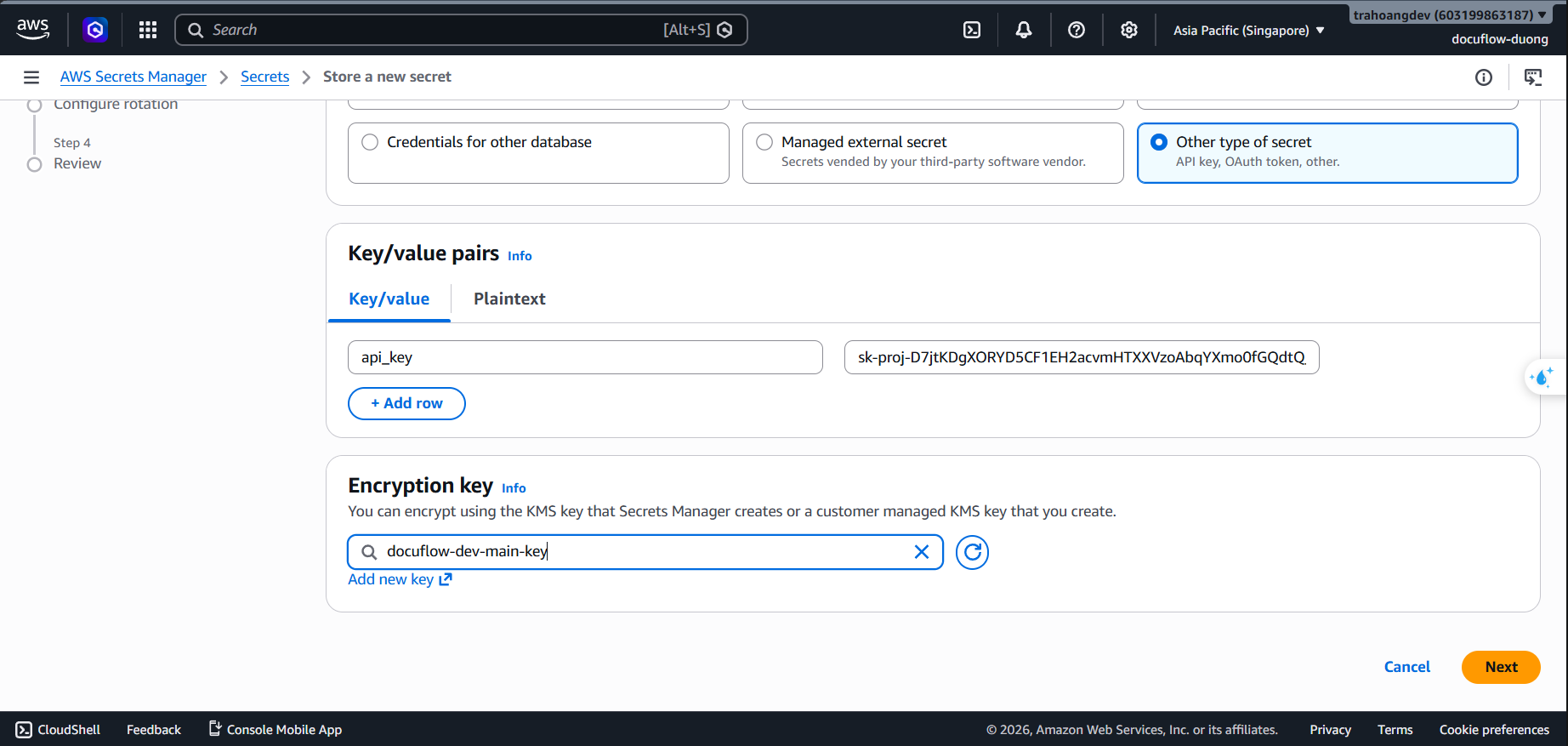Screen dimensions: 1568x746
Task: Focus the api_key key input field
Action: 585,357
